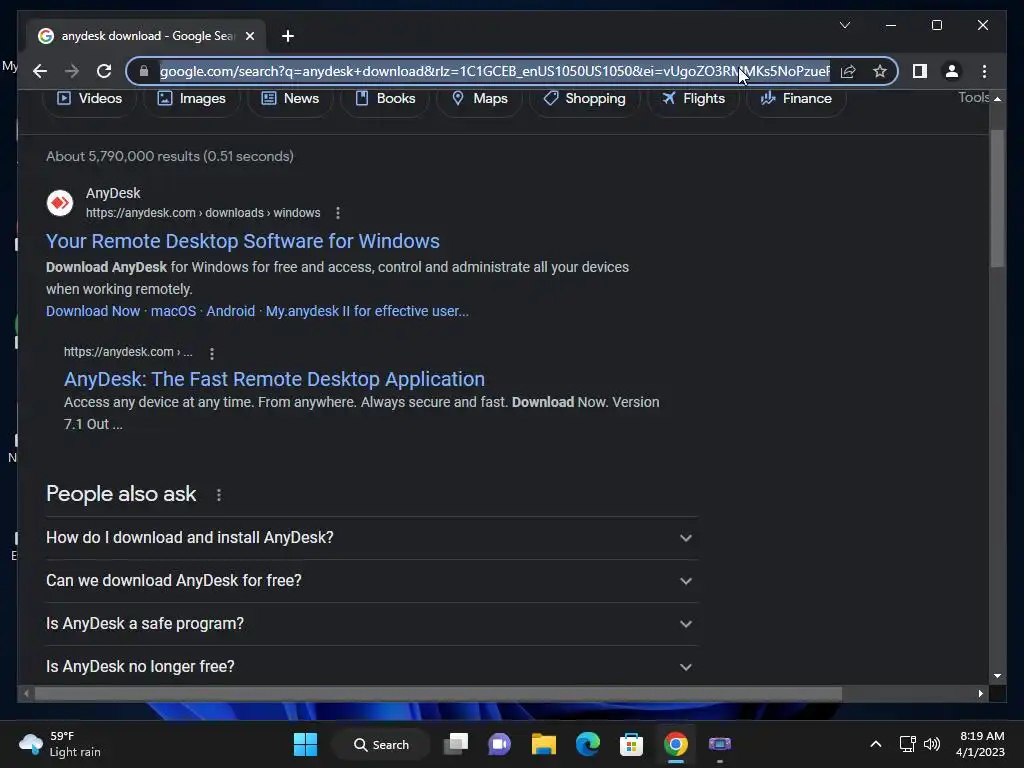Open Microsoft Store from the taskbar
The height and width of the screenshot is (768, 1024).
[632, 744]
